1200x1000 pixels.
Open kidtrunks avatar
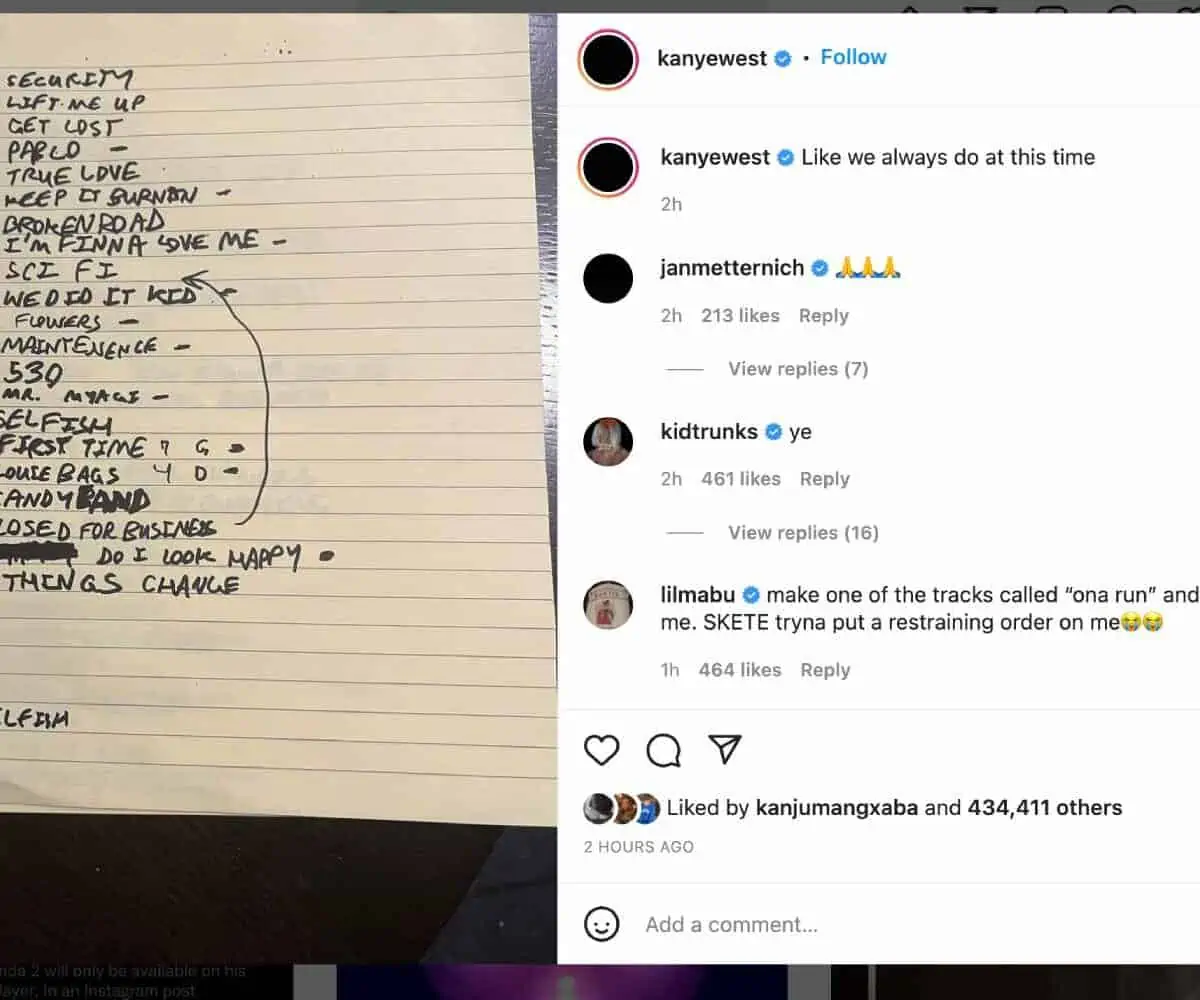click(x=608, y=441)
